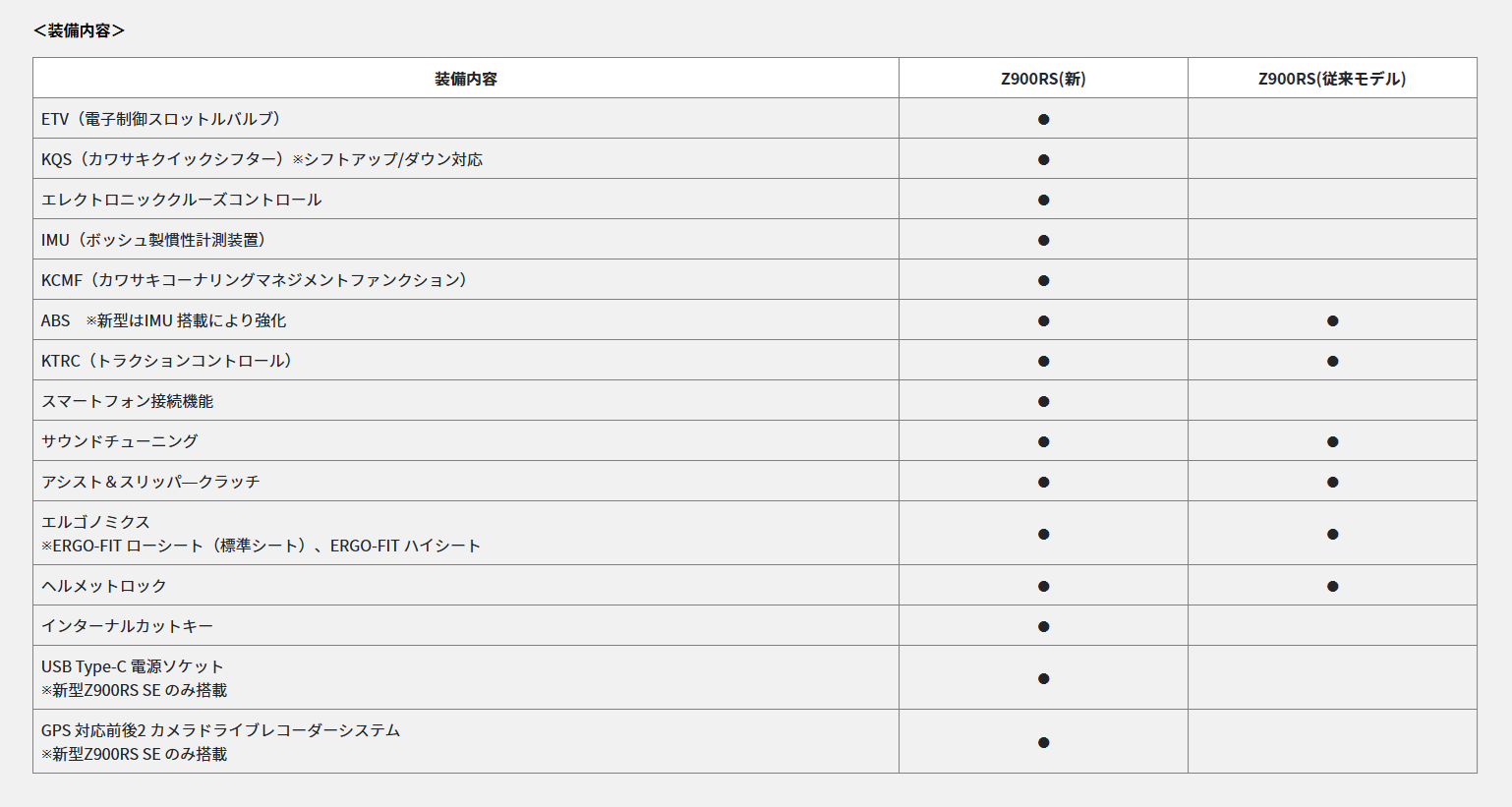This screenshot has width=1512, height=807.
Task: Click the ＜装備内容＞ section heading
Action: [x=79, y=30]
